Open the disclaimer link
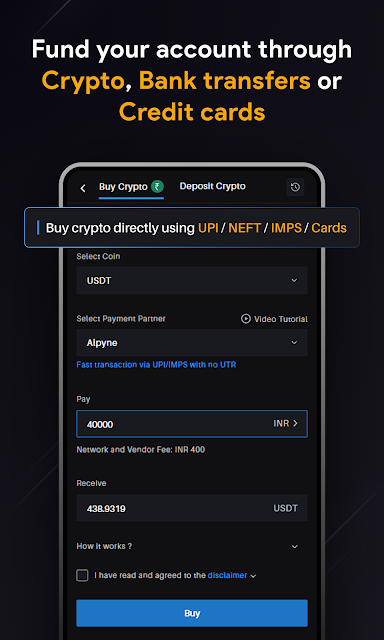Viewport: 384px width, 640px height. [x=227, y=576]
